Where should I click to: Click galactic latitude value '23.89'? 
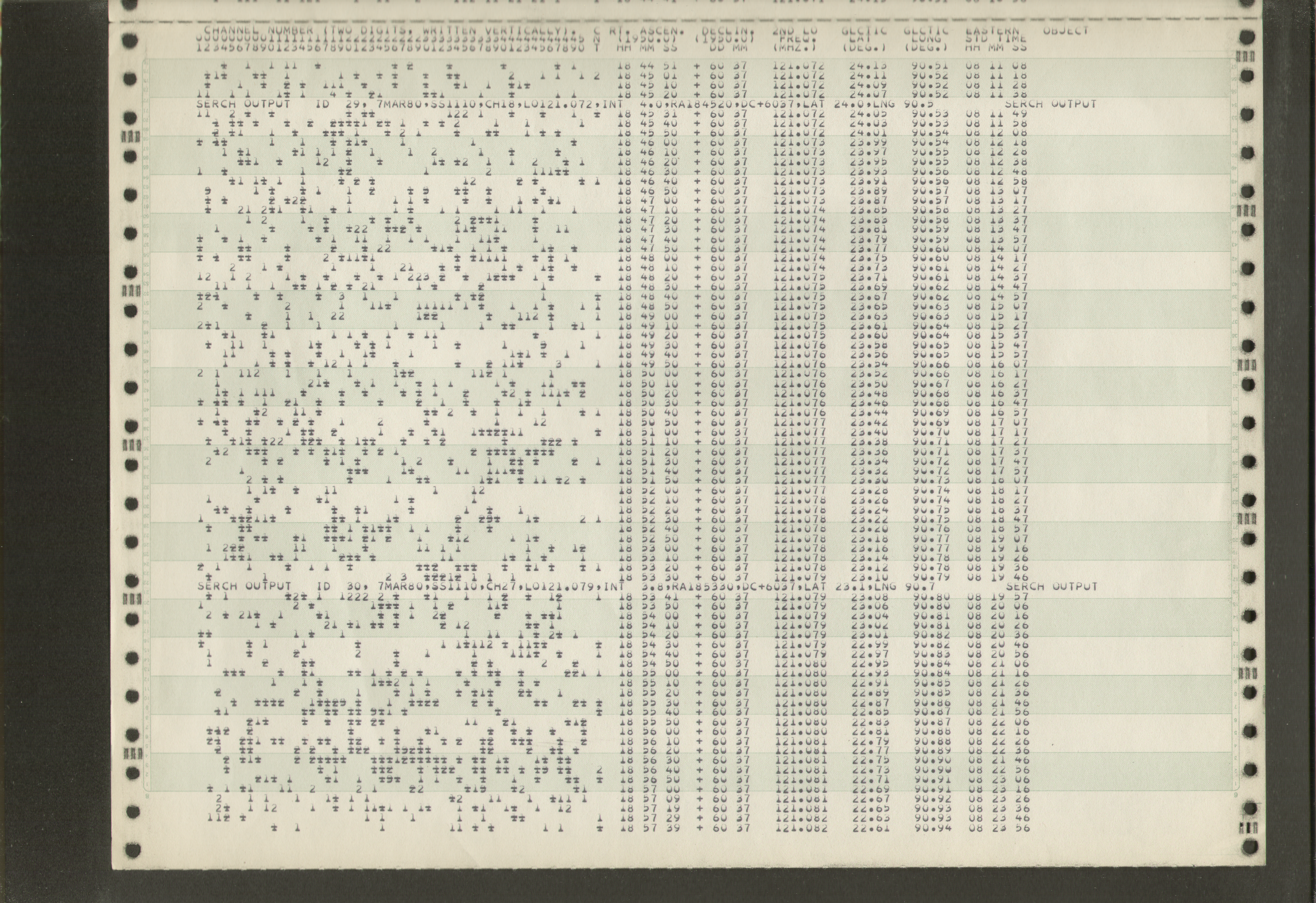click(869, 191)
